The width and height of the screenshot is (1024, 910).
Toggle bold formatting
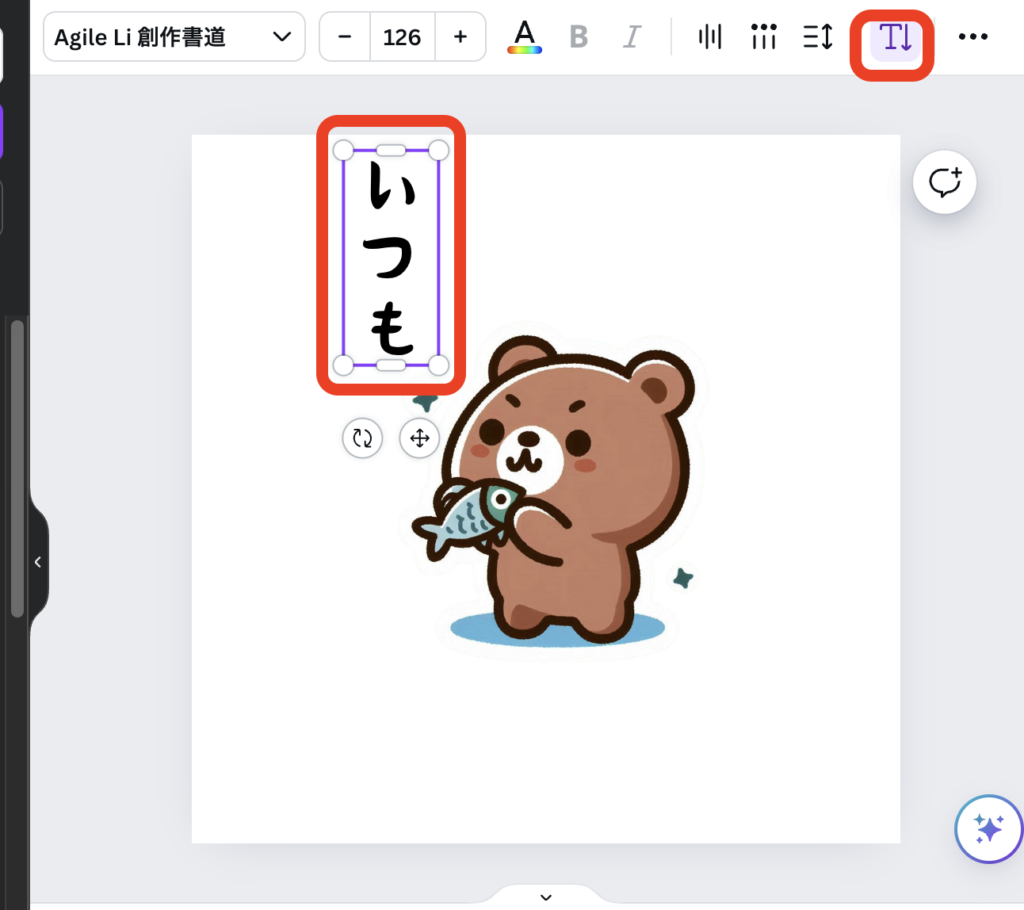click(x=578, y=38)
